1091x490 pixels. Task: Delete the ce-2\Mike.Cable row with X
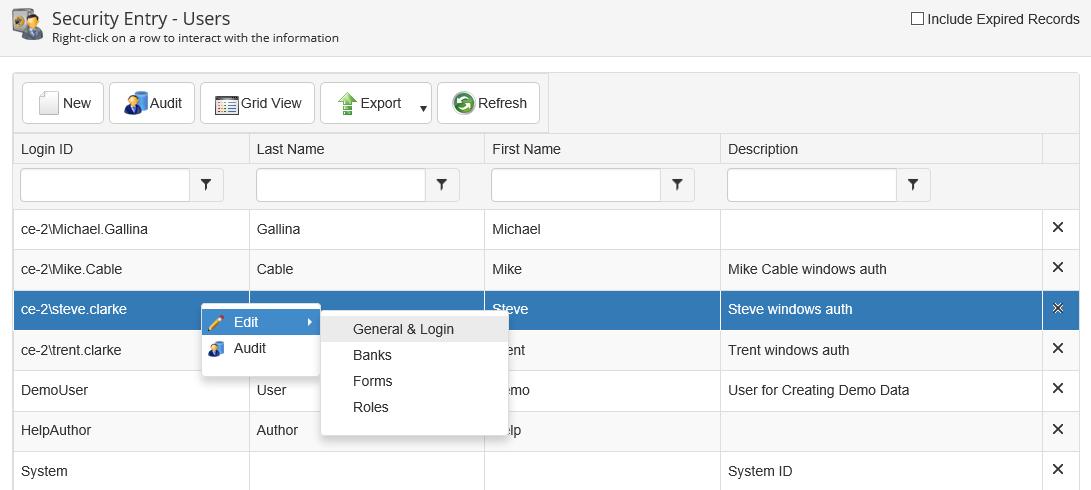point(1057,268)
